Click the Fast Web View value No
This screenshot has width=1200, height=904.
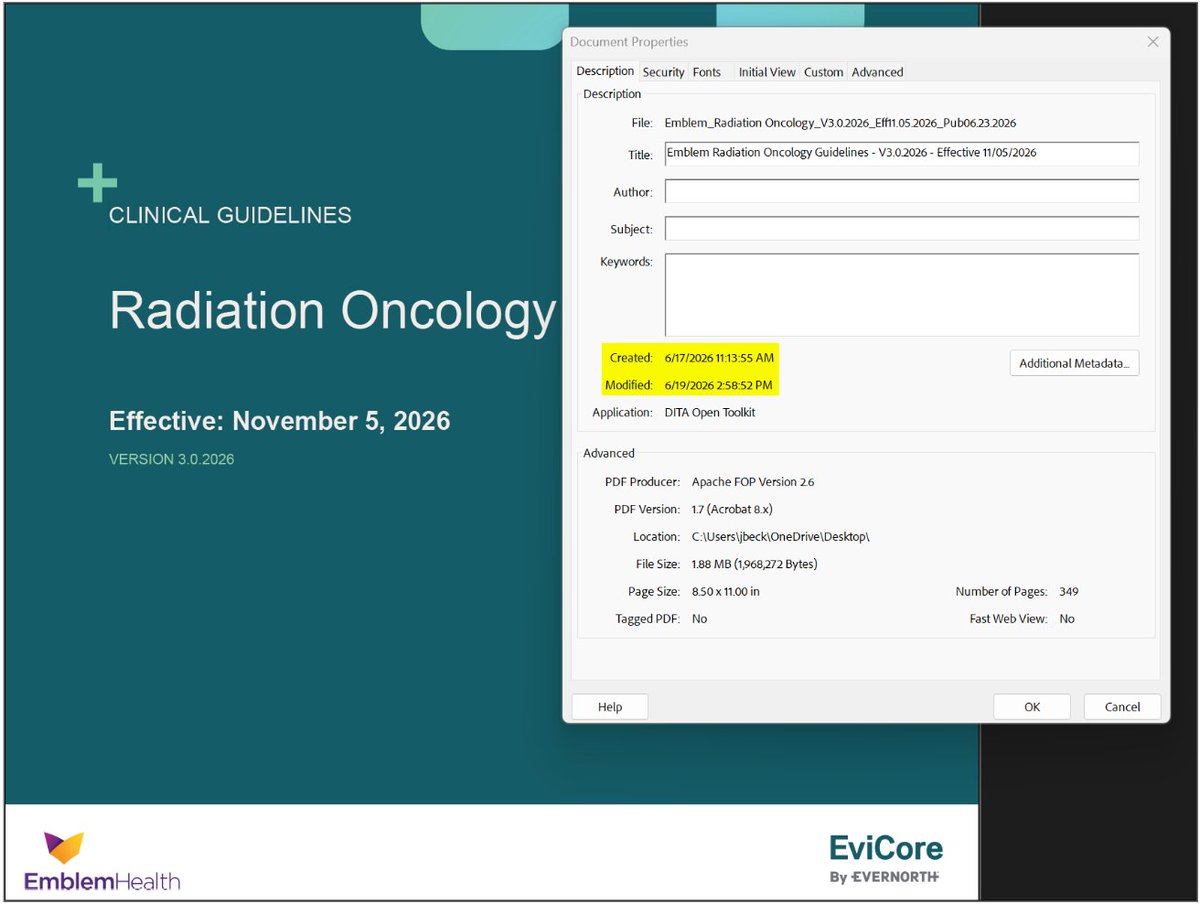[x=1067, y=619]
